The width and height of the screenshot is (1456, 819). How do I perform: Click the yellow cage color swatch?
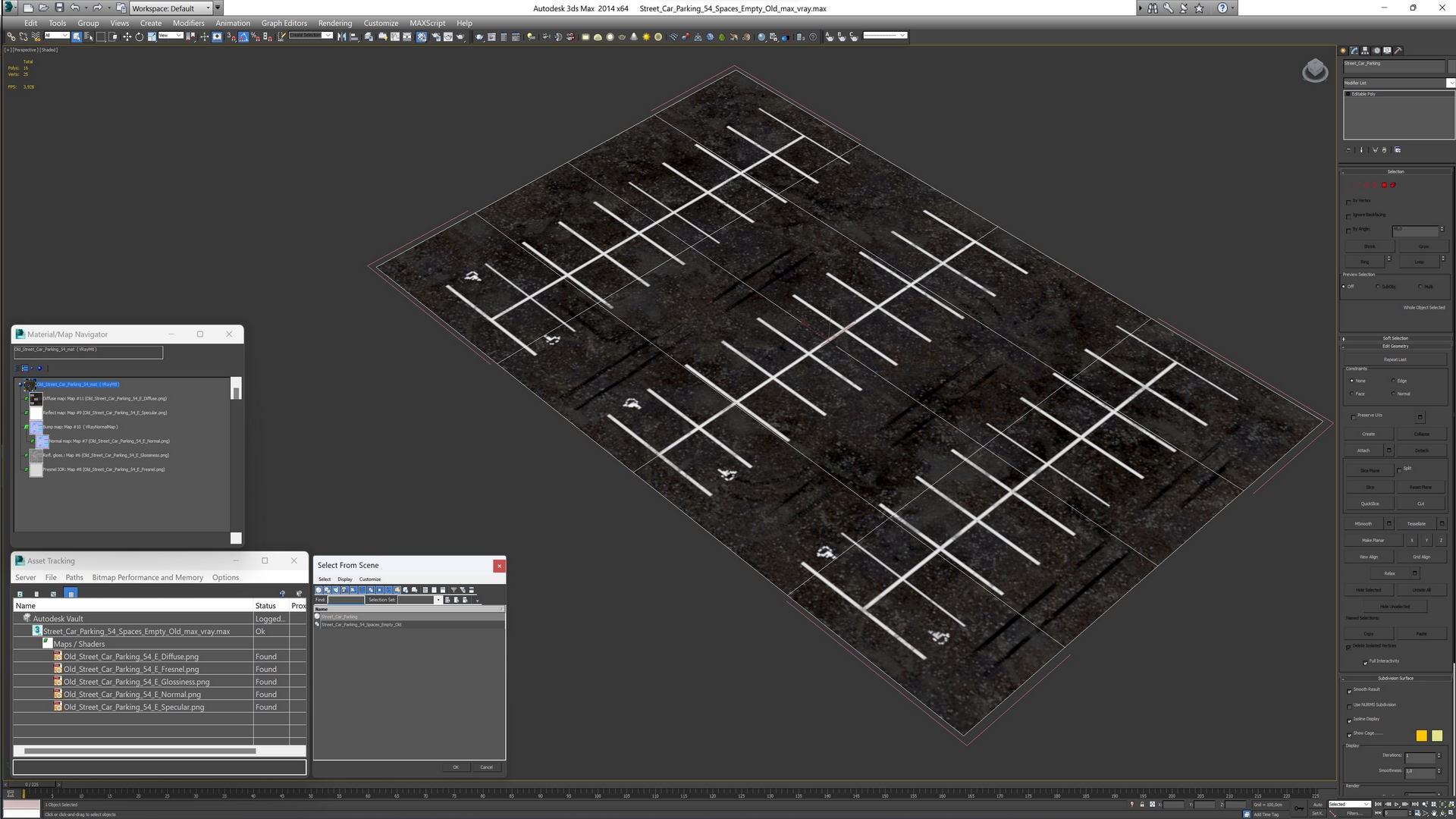point(1421,736)
